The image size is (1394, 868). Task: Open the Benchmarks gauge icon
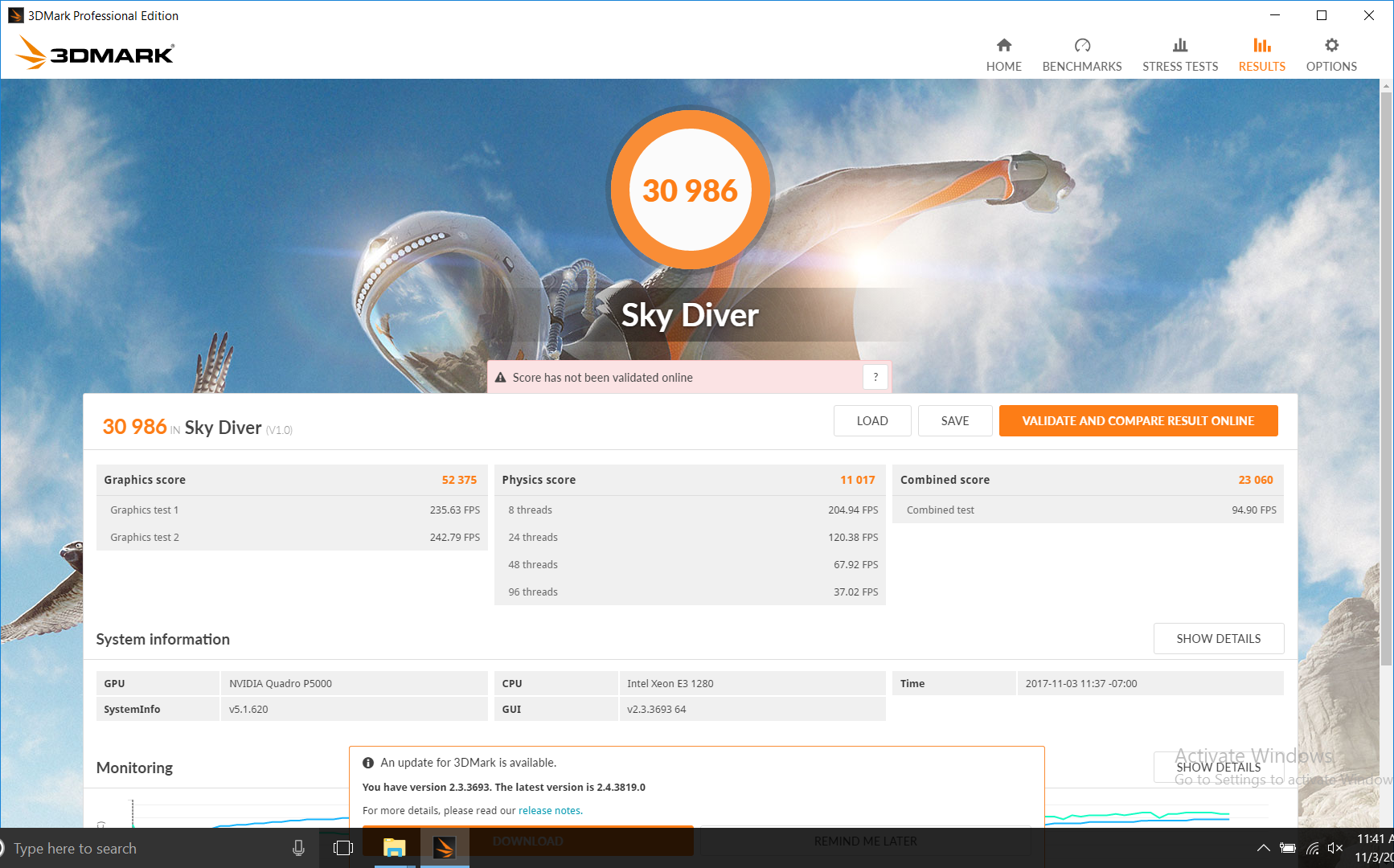[1082, 45]
